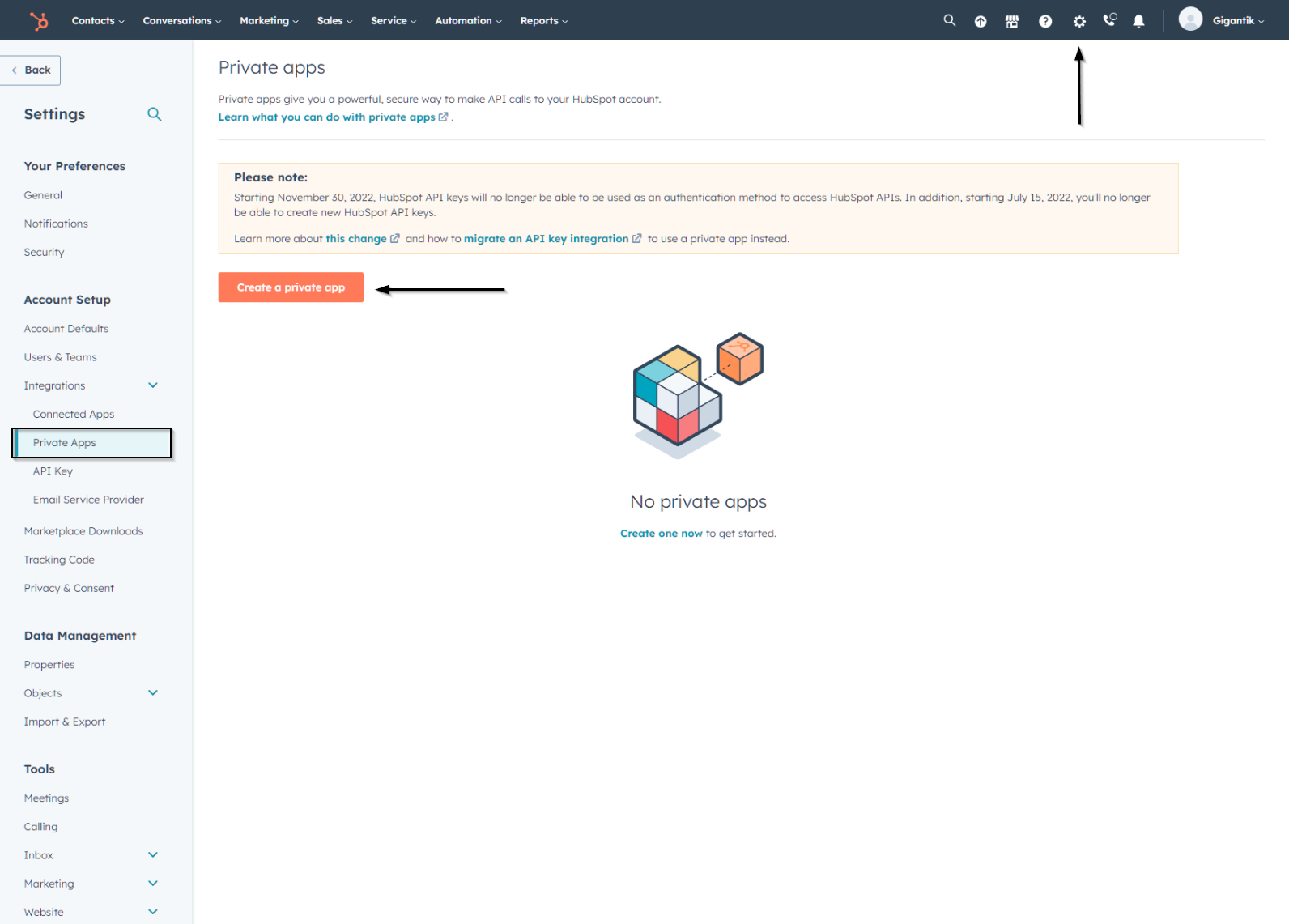Click the calling phone icon
This screenshot has height=924, width=1289.
click(x=1110, y=20)
